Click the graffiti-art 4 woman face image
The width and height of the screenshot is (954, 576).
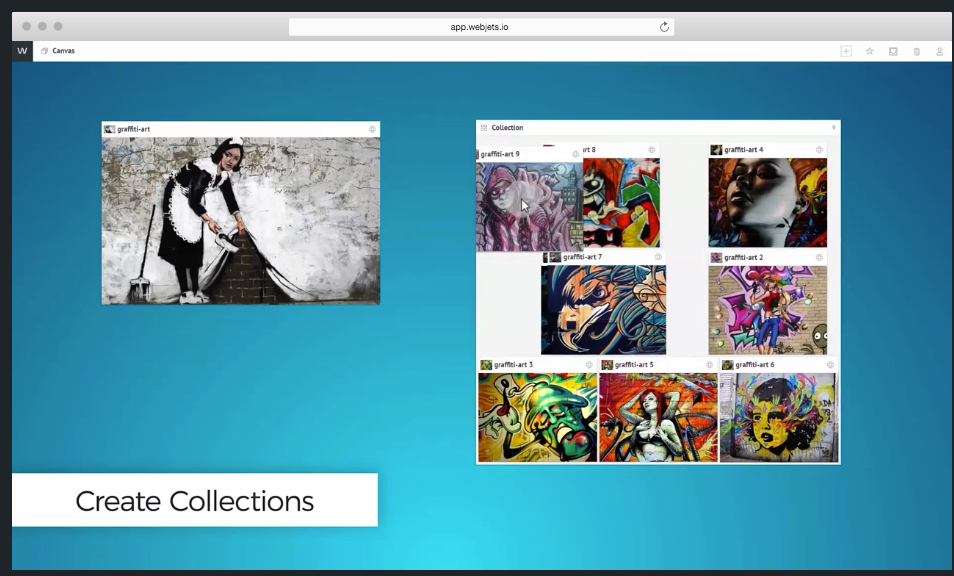768,203
